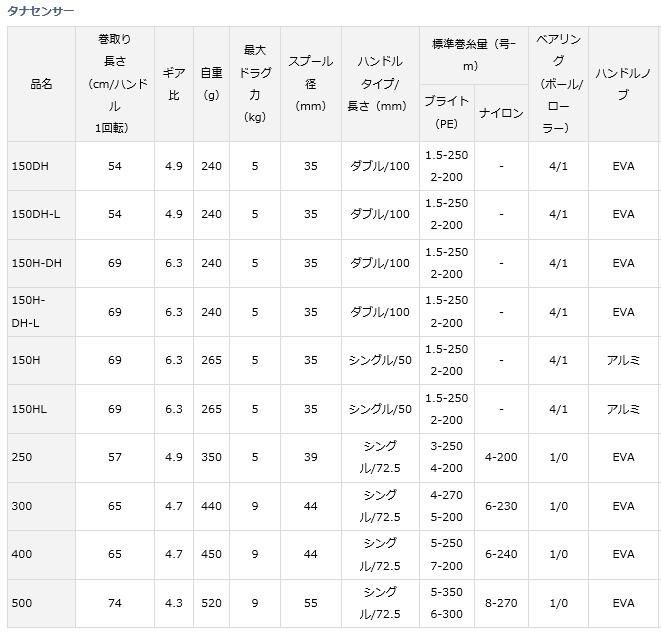Select the 自重 (g) column header
The image size is (661, 636).
tap(211, 84)
